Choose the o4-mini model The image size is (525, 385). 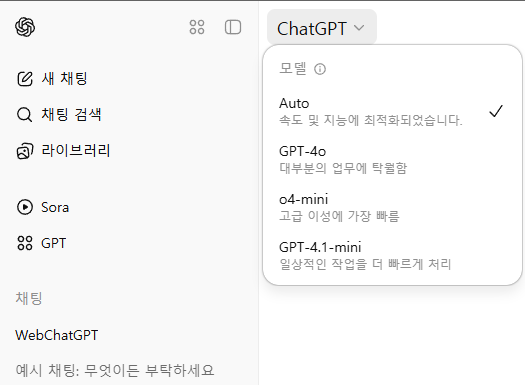tap(392, 207)
